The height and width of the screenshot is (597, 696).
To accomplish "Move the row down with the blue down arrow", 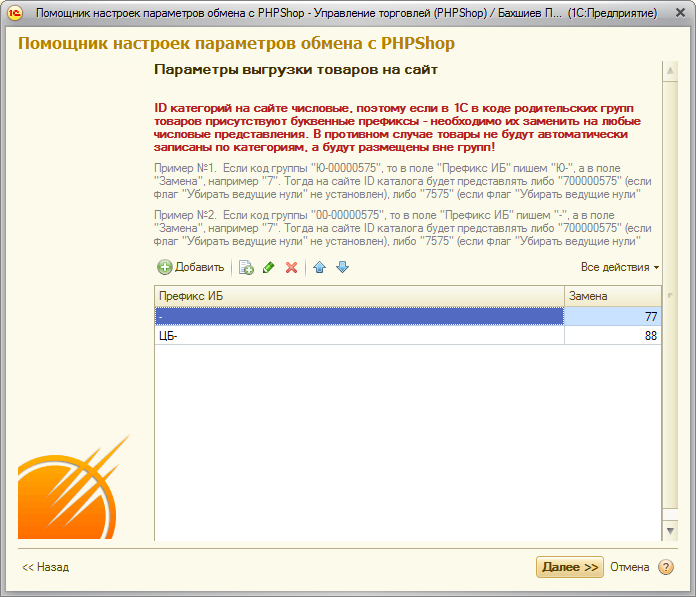I will coord(342,267).
